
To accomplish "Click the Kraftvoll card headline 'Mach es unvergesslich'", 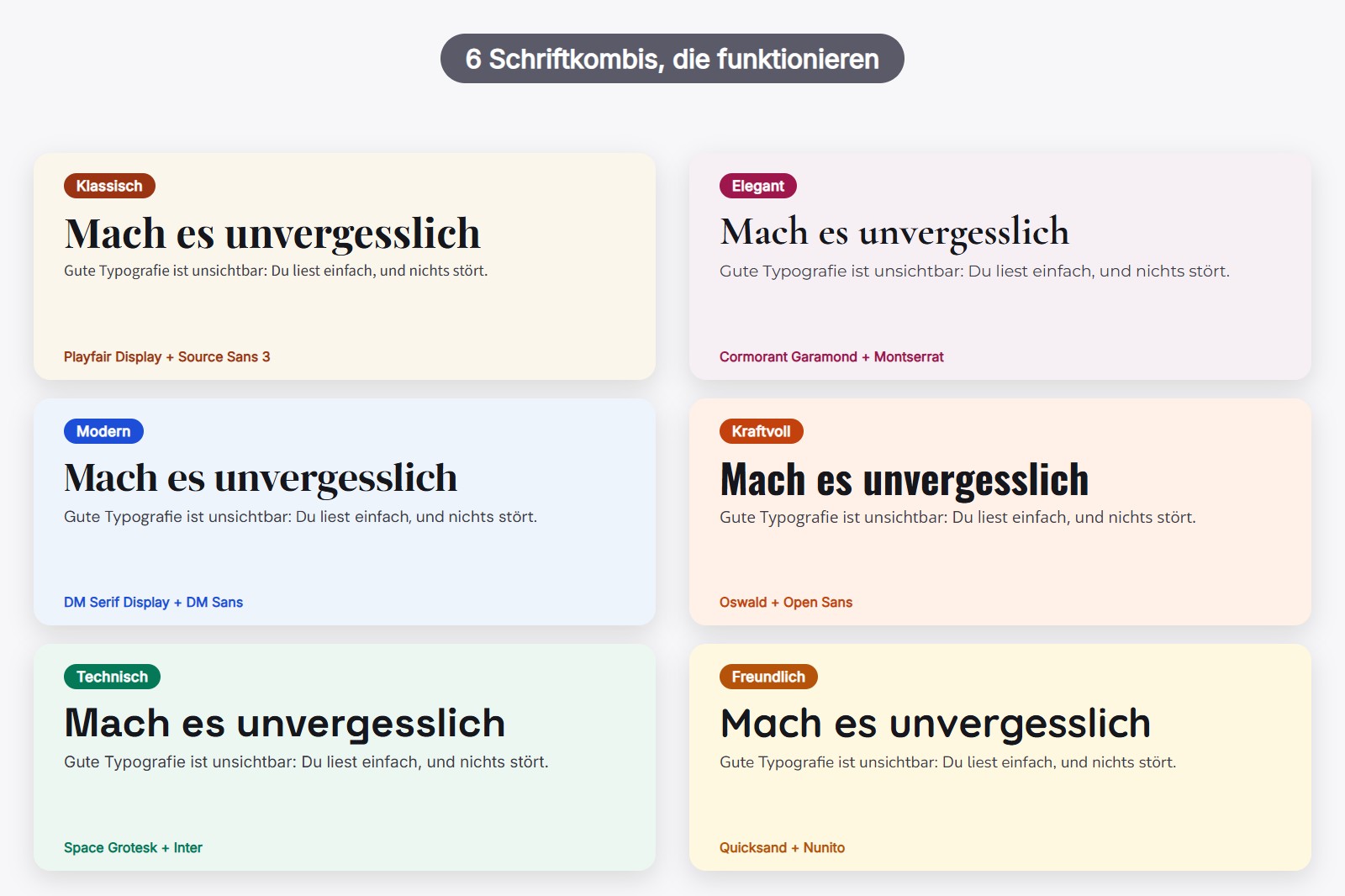I will (x=905, y=480).
